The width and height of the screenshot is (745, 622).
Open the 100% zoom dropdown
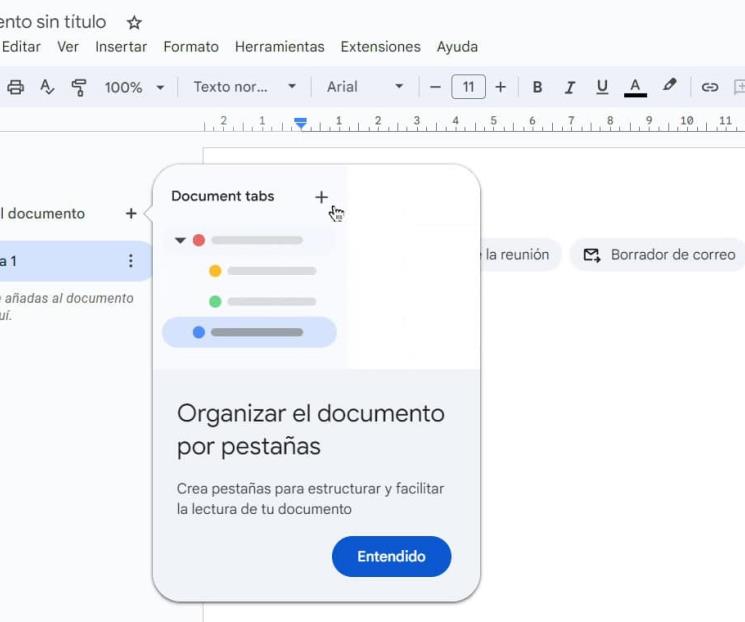coord(134,87)
